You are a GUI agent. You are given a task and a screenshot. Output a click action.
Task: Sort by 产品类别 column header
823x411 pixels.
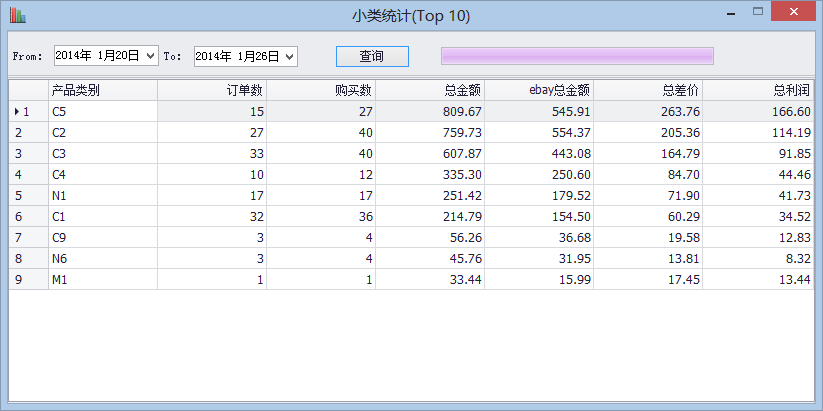[x=103, y=90]
